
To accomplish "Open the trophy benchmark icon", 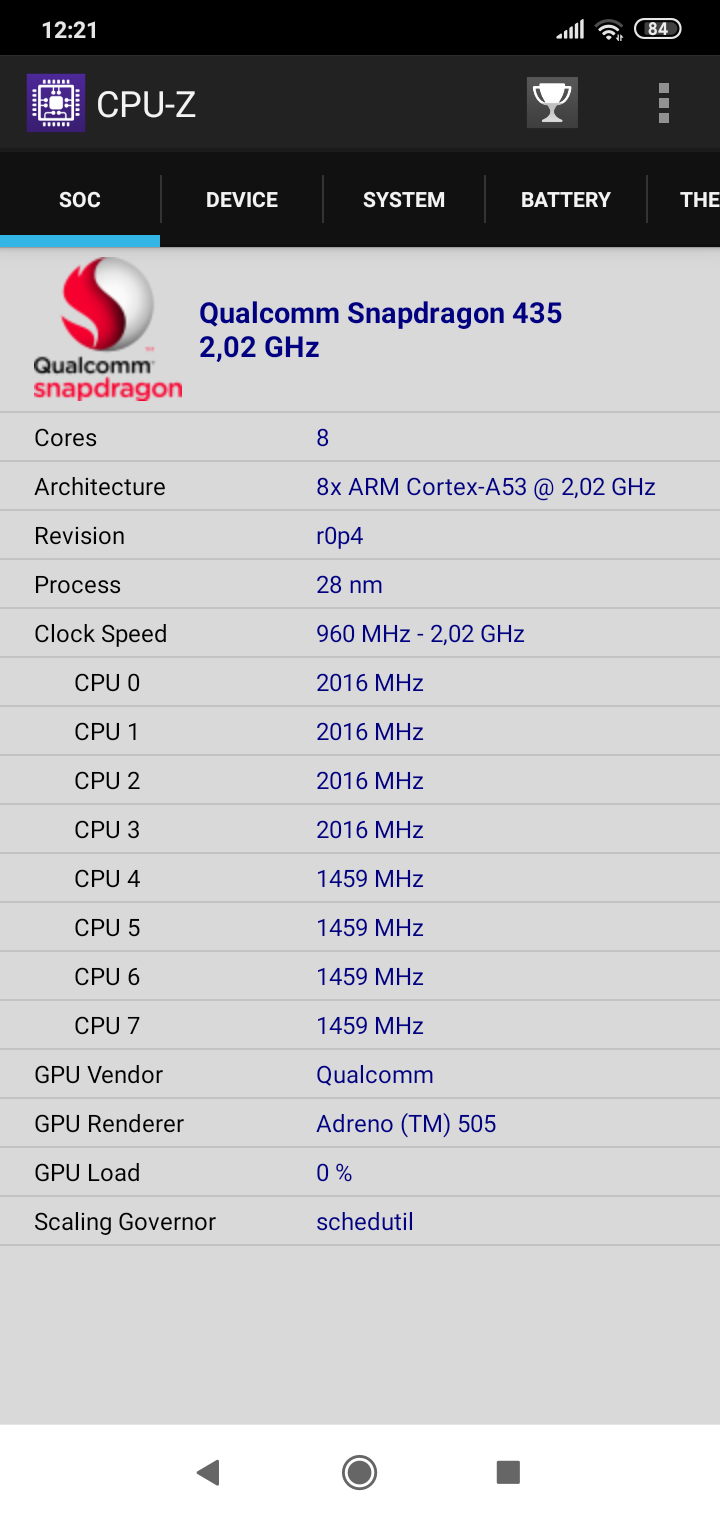I will [x=552, y=103].
